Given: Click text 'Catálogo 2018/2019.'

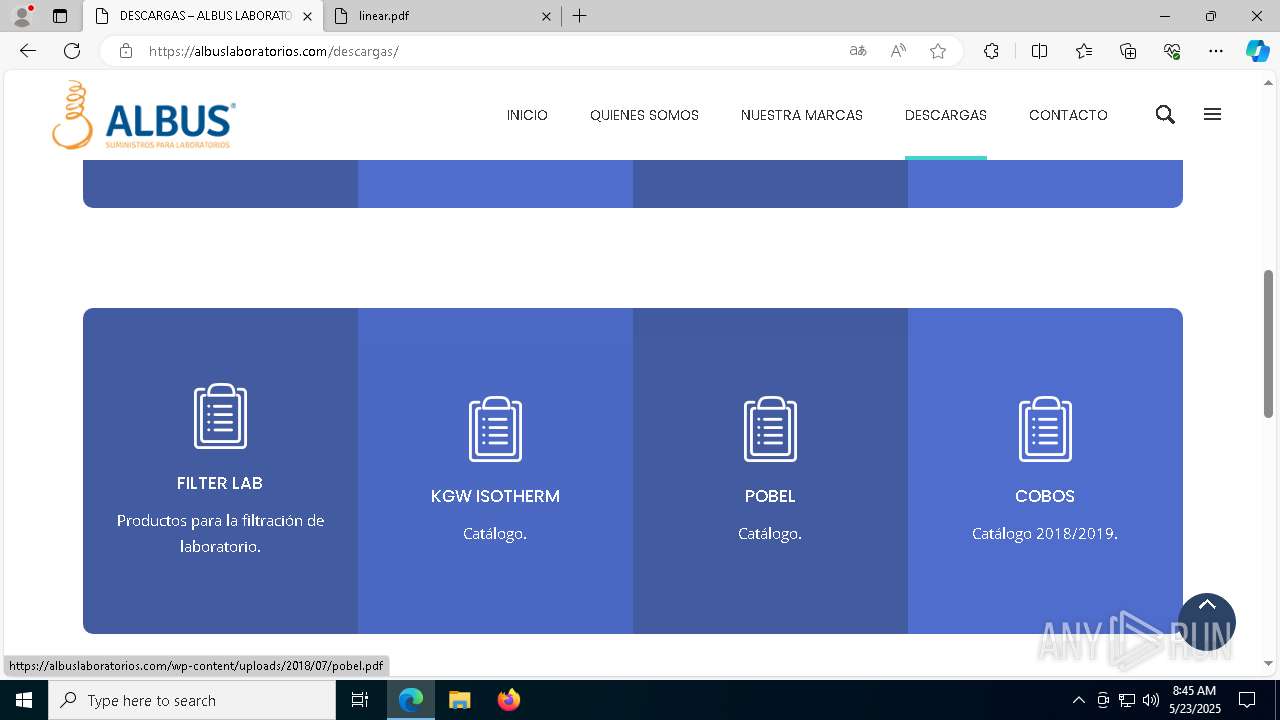Looking at the screenshot, I should (x=1045, y=534).
